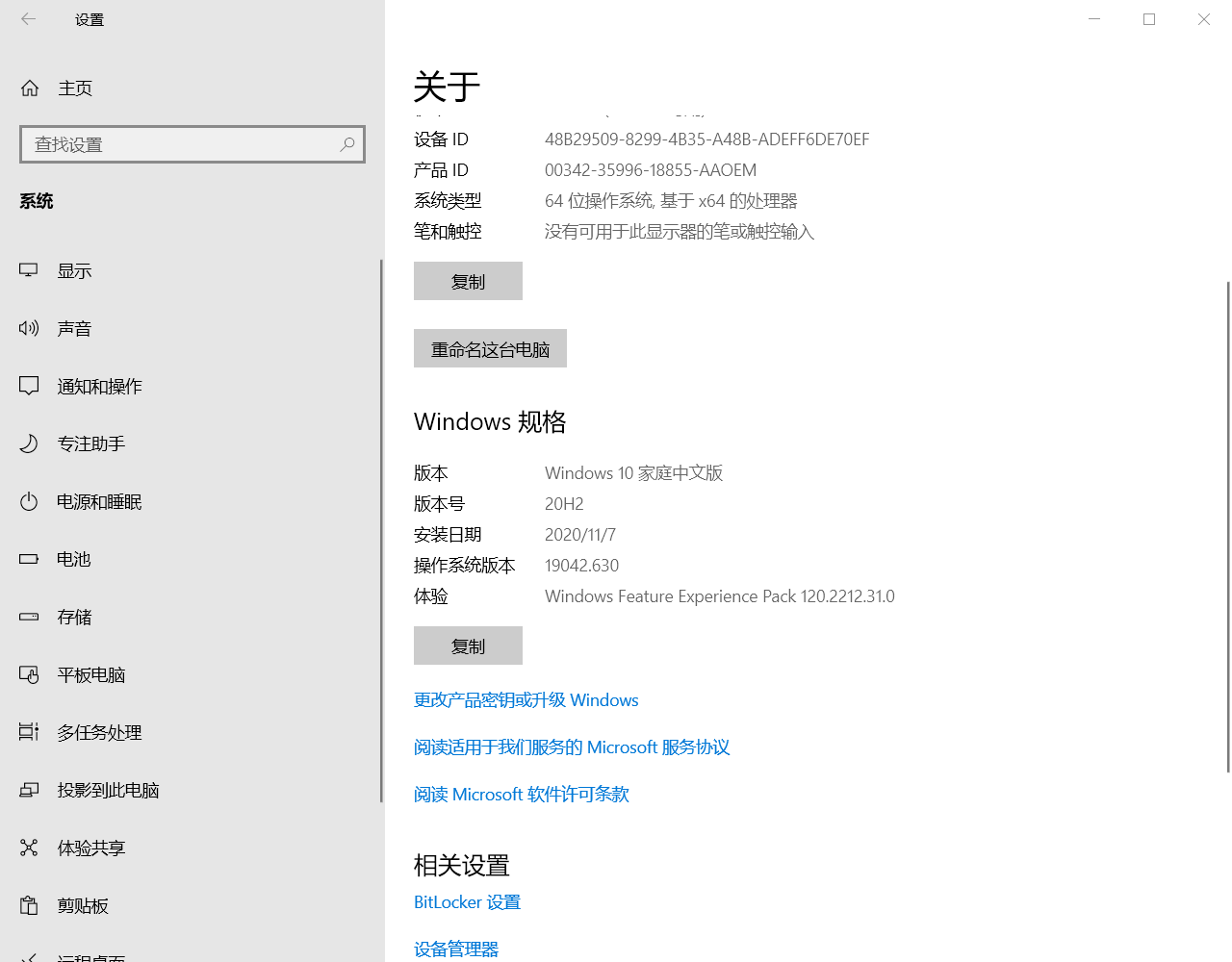This screenshot has width=1232, height=962.
Task: Maximize the settings window
Action: (x=1149, y=19)
